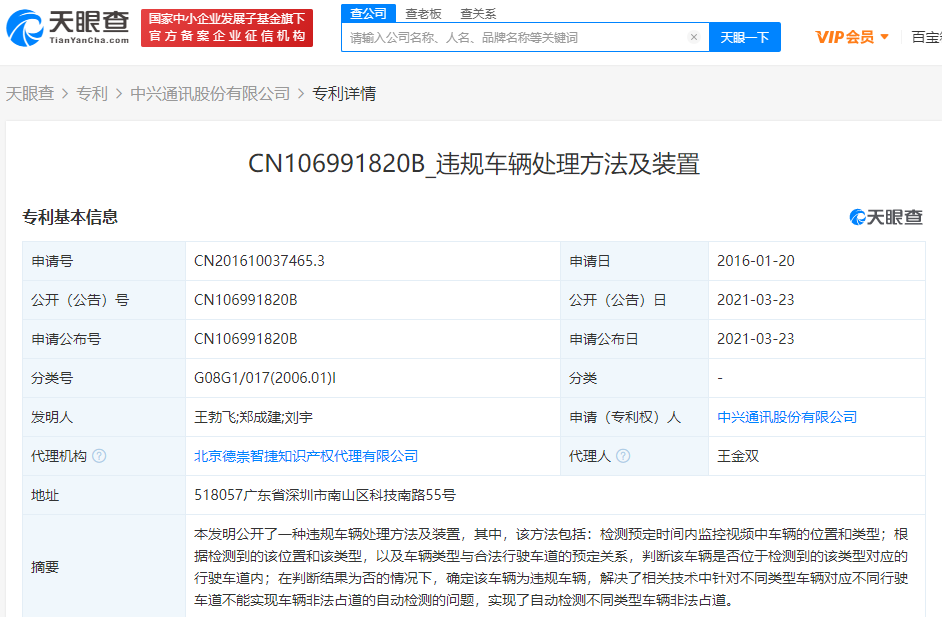Select the 查老板 search tab
The width and height of the screenshot is (942, 617).
click(423, 14)
